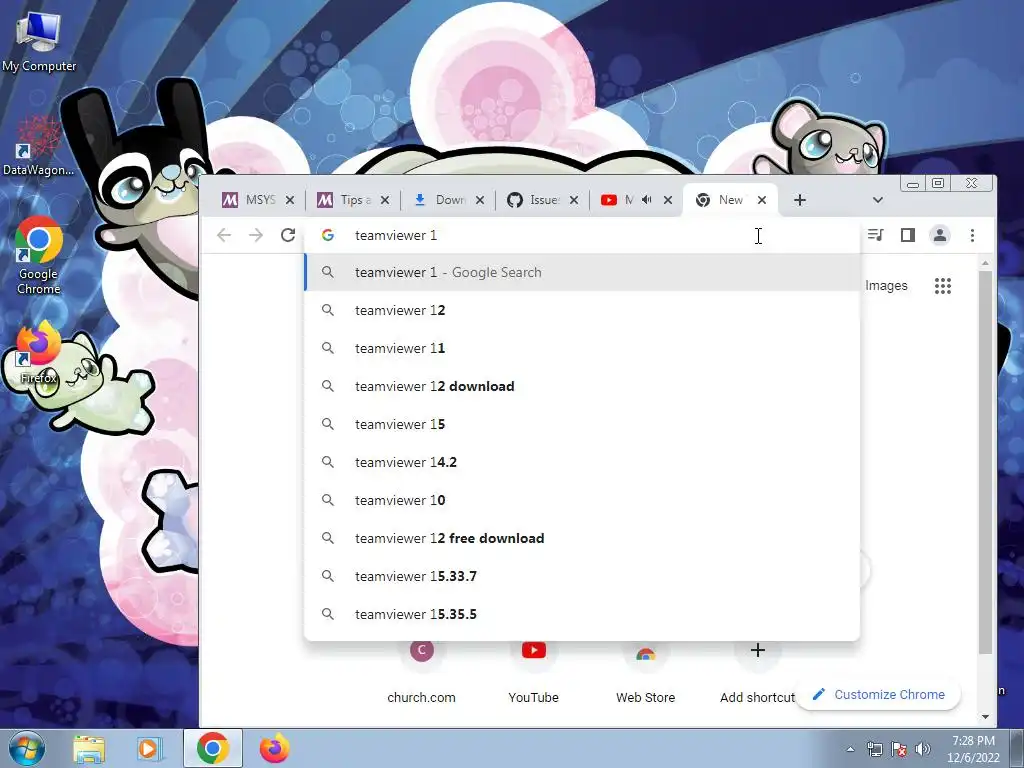Close the Downloads tab
The height and width of the screenshot is (768, 1024).
click(480, 200)
